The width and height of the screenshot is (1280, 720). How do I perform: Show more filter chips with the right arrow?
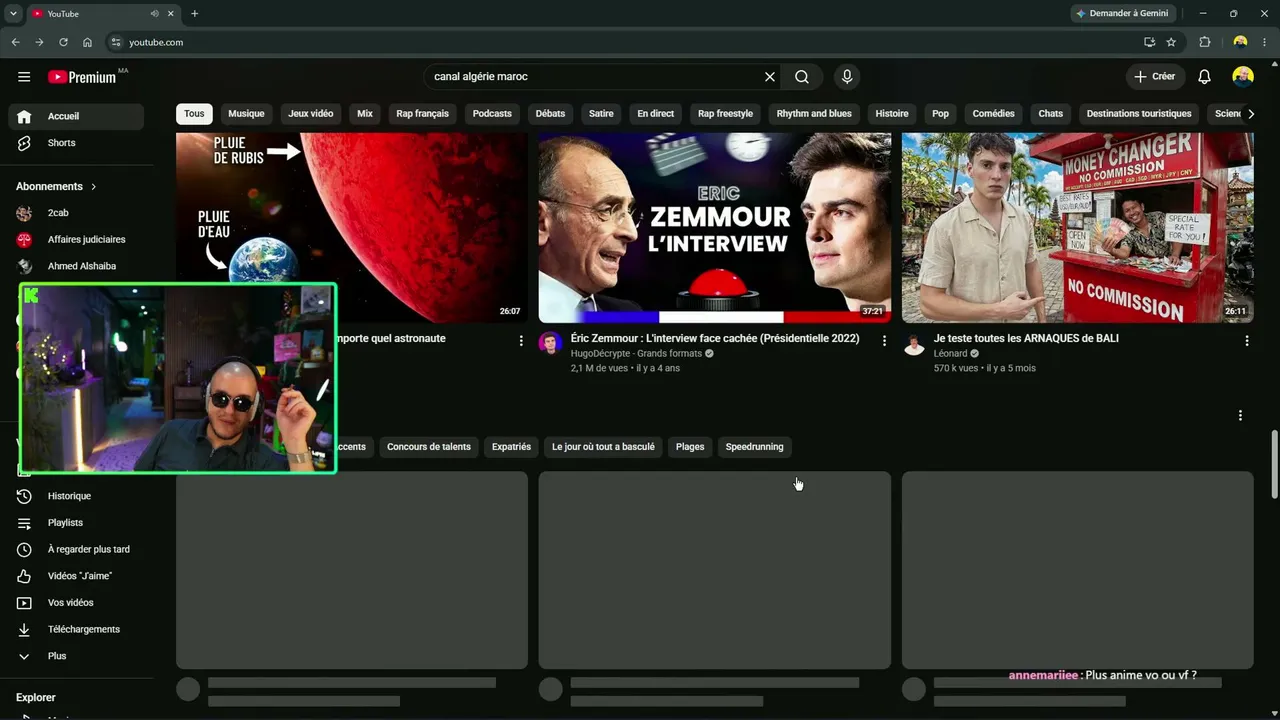(1250, 114)
